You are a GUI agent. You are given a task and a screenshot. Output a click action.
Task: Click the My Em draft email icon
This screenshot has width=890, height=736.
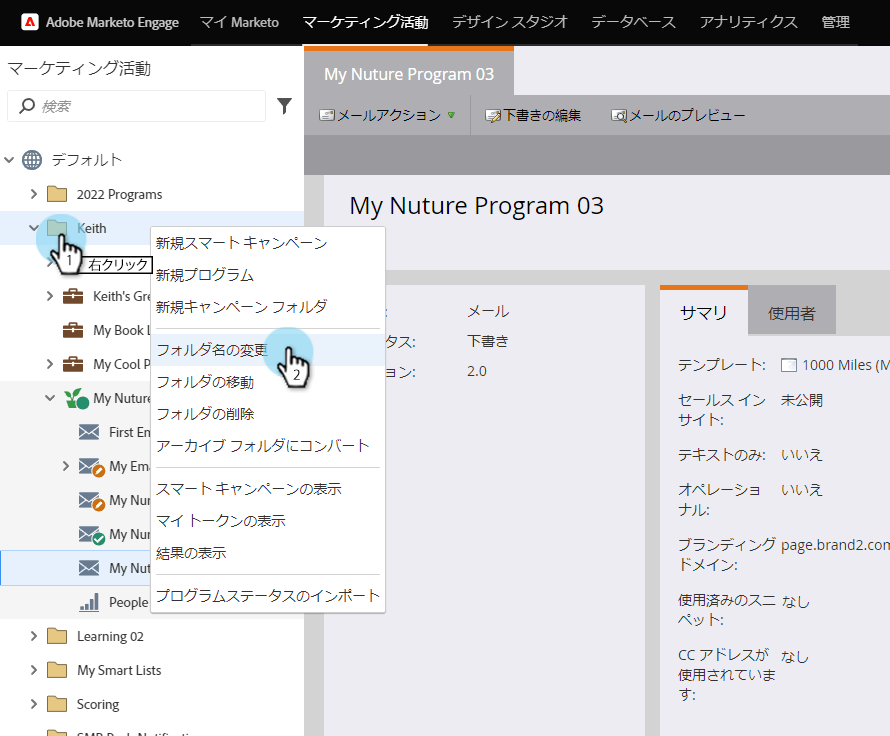click(x=91, y=467)
